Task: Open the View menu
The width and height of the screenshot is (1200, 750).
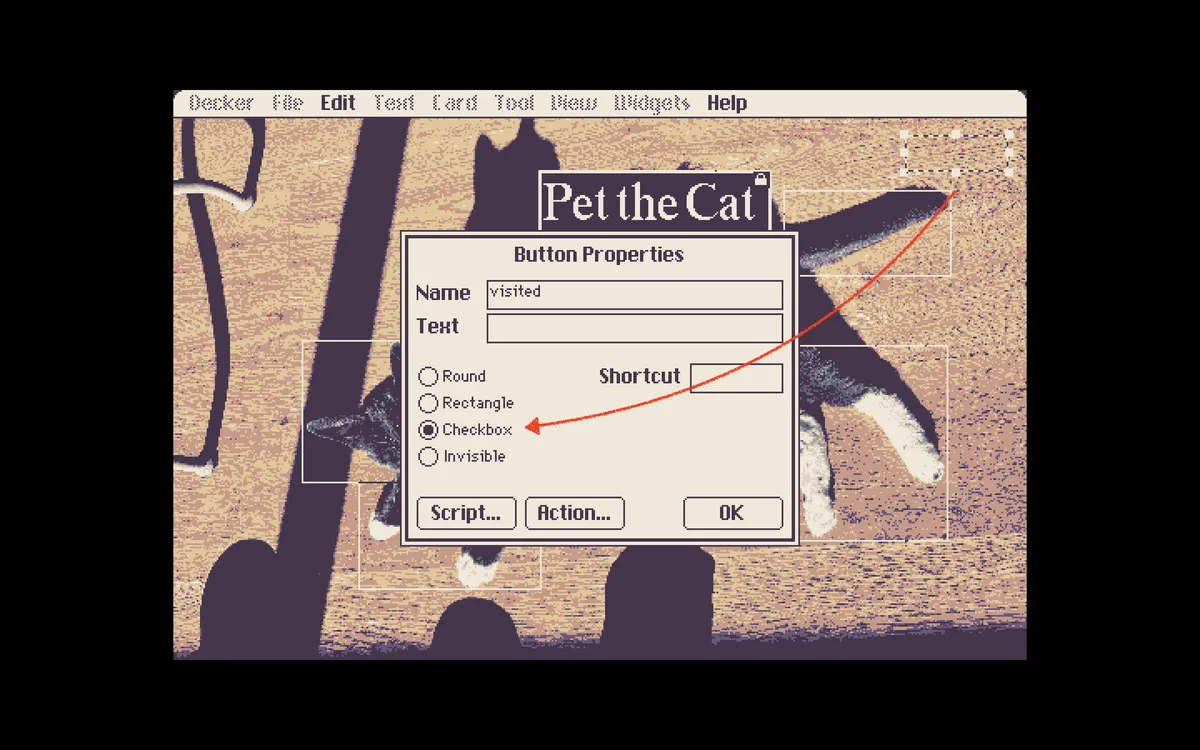Action: (574, 103)
